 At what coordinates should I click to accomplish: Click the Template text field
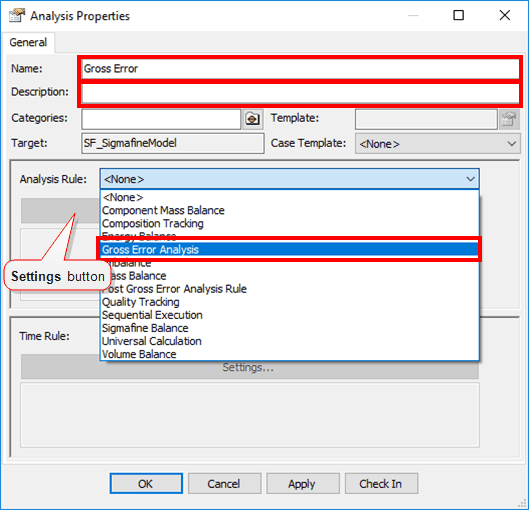click(x=426, y=119)
